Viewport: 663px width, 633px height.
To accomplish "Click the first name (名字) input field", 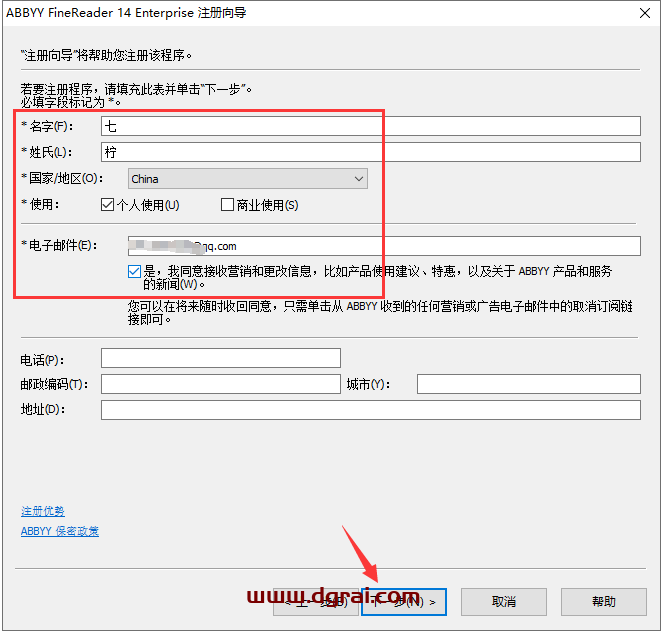I will (370, 126).
